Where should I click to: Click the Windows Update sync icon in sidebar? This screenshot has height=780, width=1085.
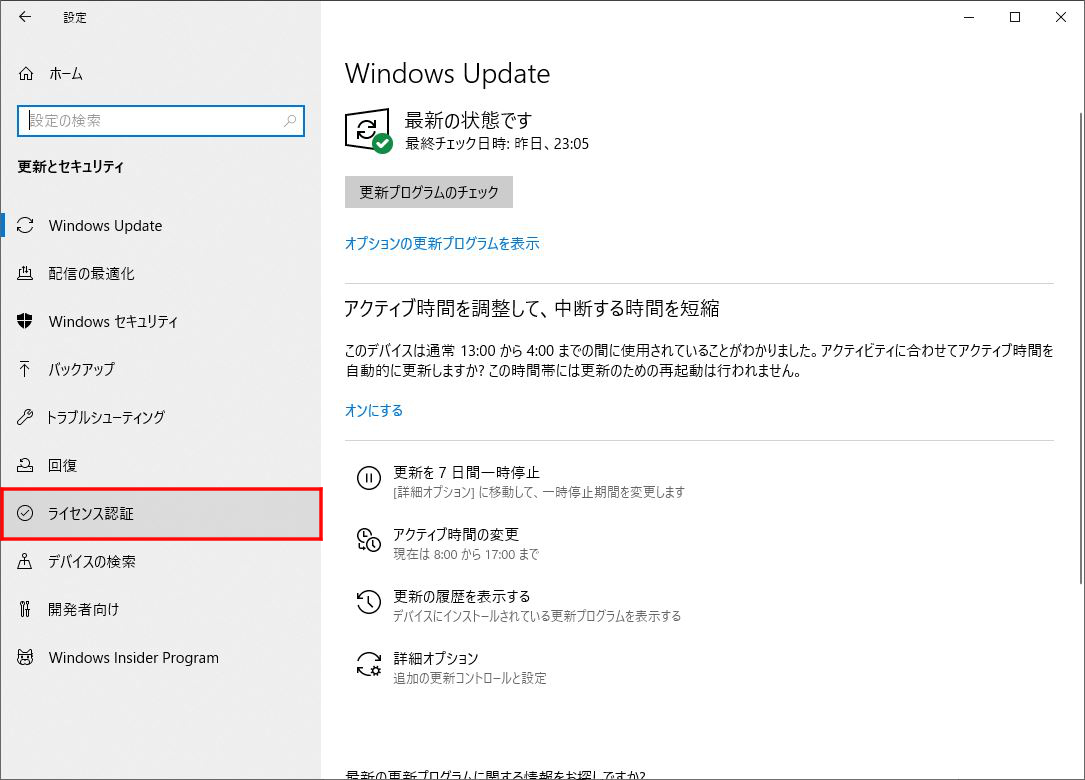pos(26,225)
